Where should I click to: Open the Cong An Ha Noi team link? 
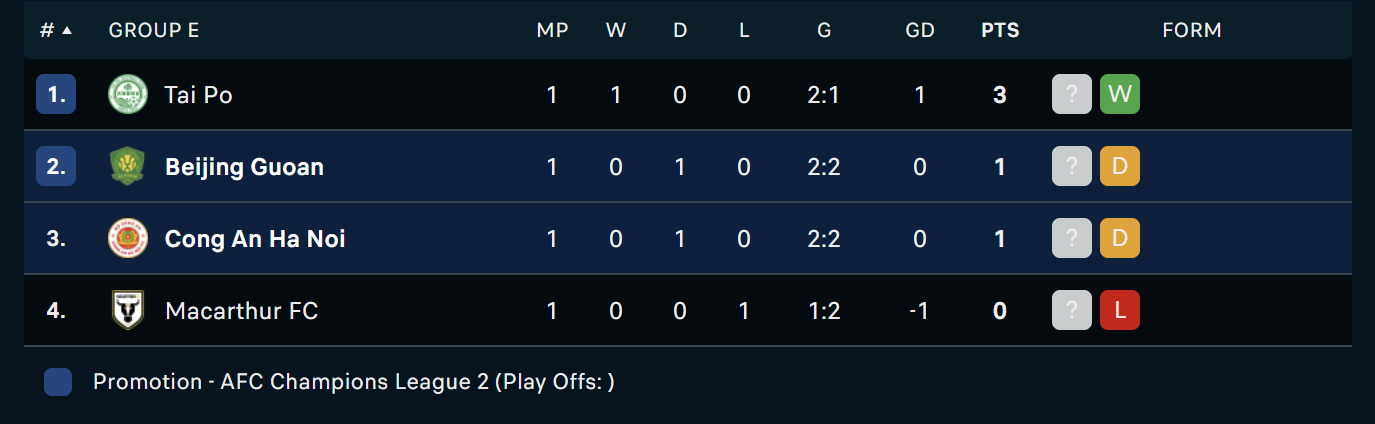255,239
